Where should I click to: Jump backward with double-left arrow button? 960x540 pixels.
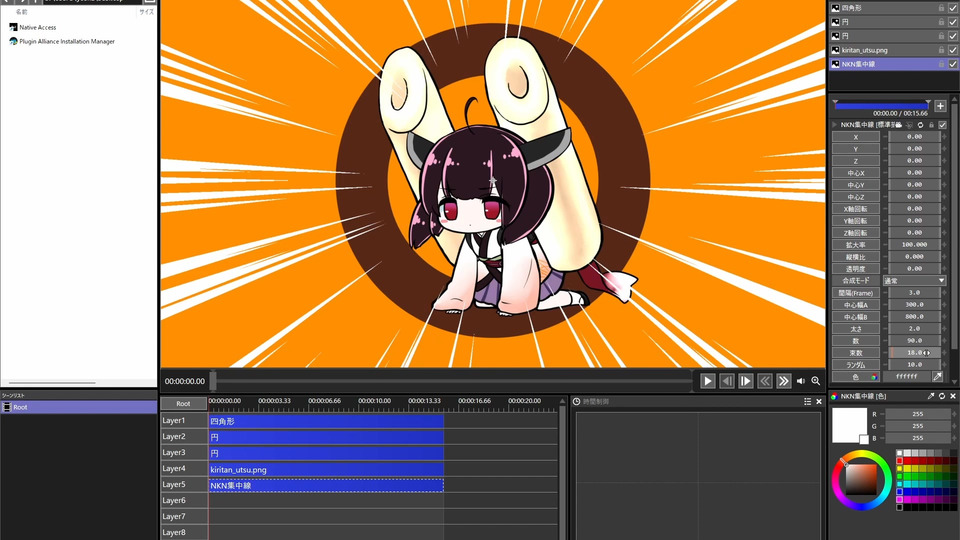[765, 381]
